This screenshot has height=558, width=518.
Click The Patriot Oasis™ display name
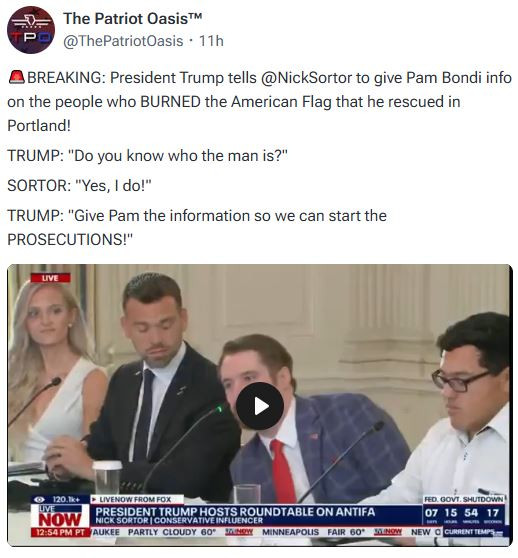pyautogui.click(x=133, y=19)
